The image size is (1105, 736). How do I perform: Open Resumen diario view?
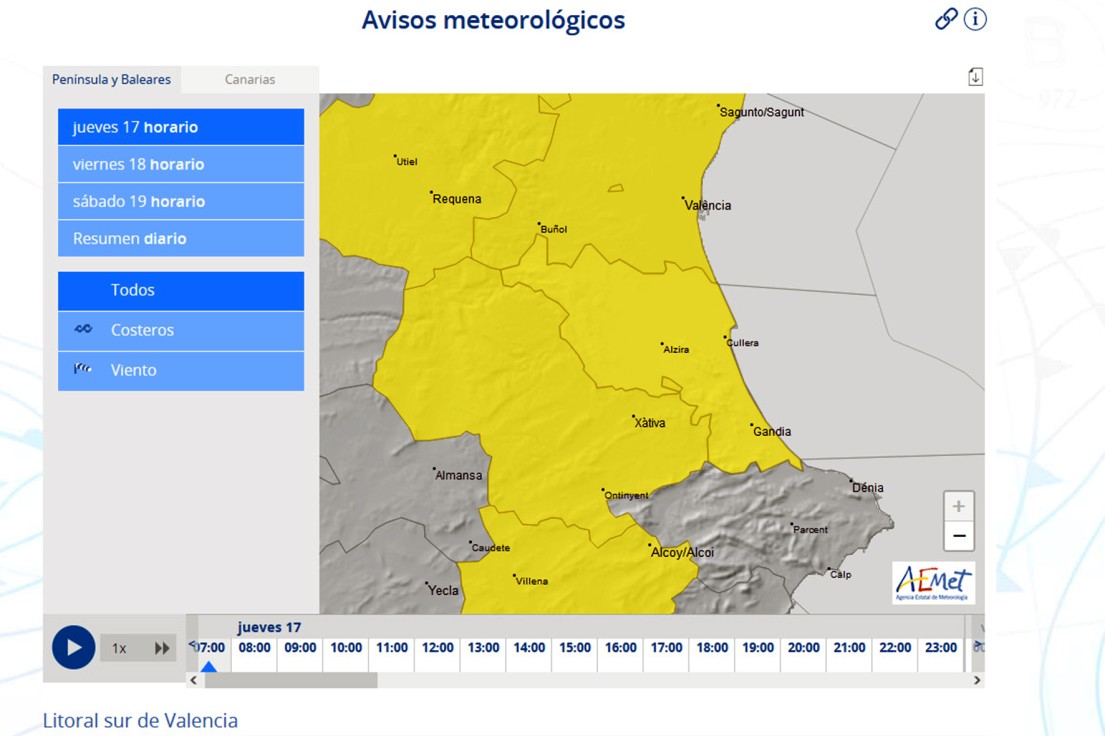click(x=181, y=238)
